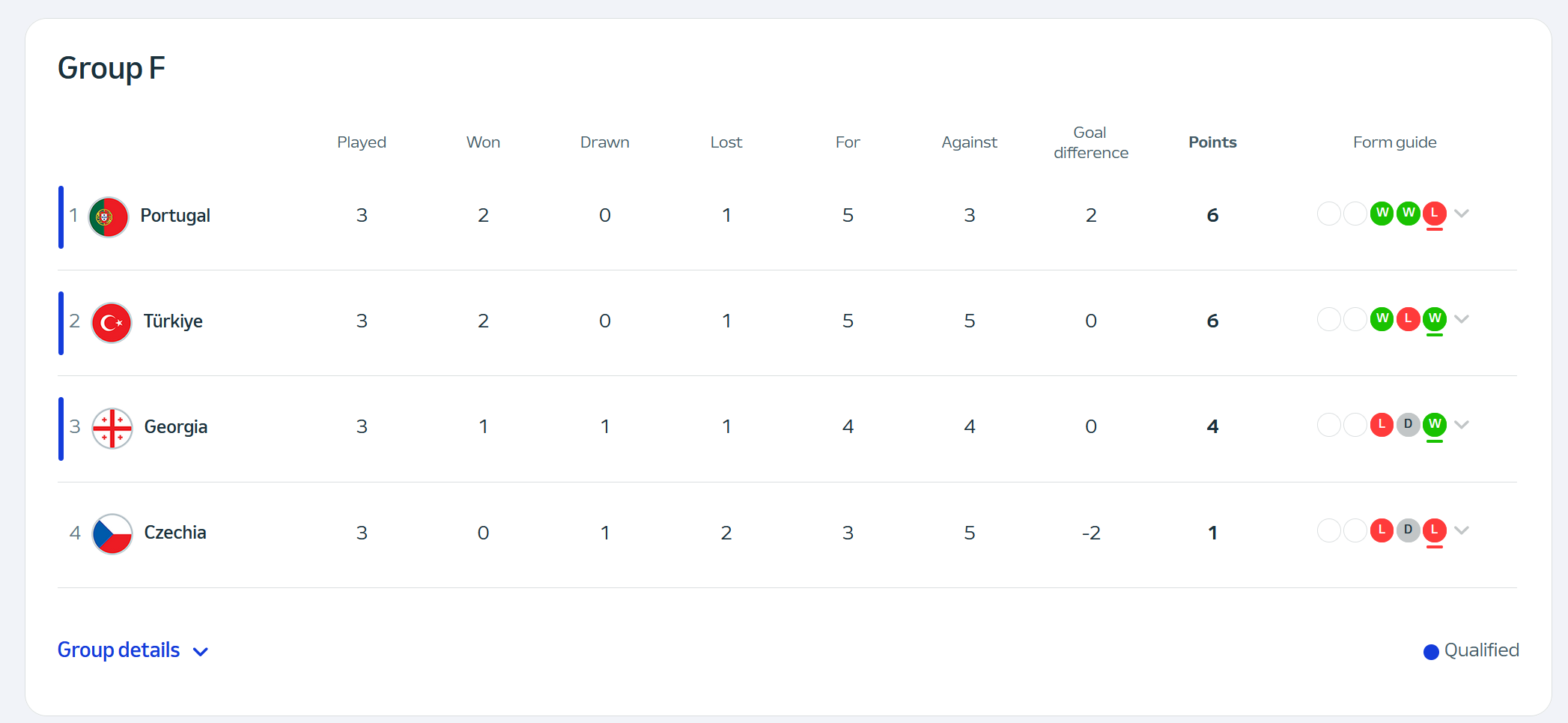
Task: Click the Points column header
Action: click(x=1212, y=142)
